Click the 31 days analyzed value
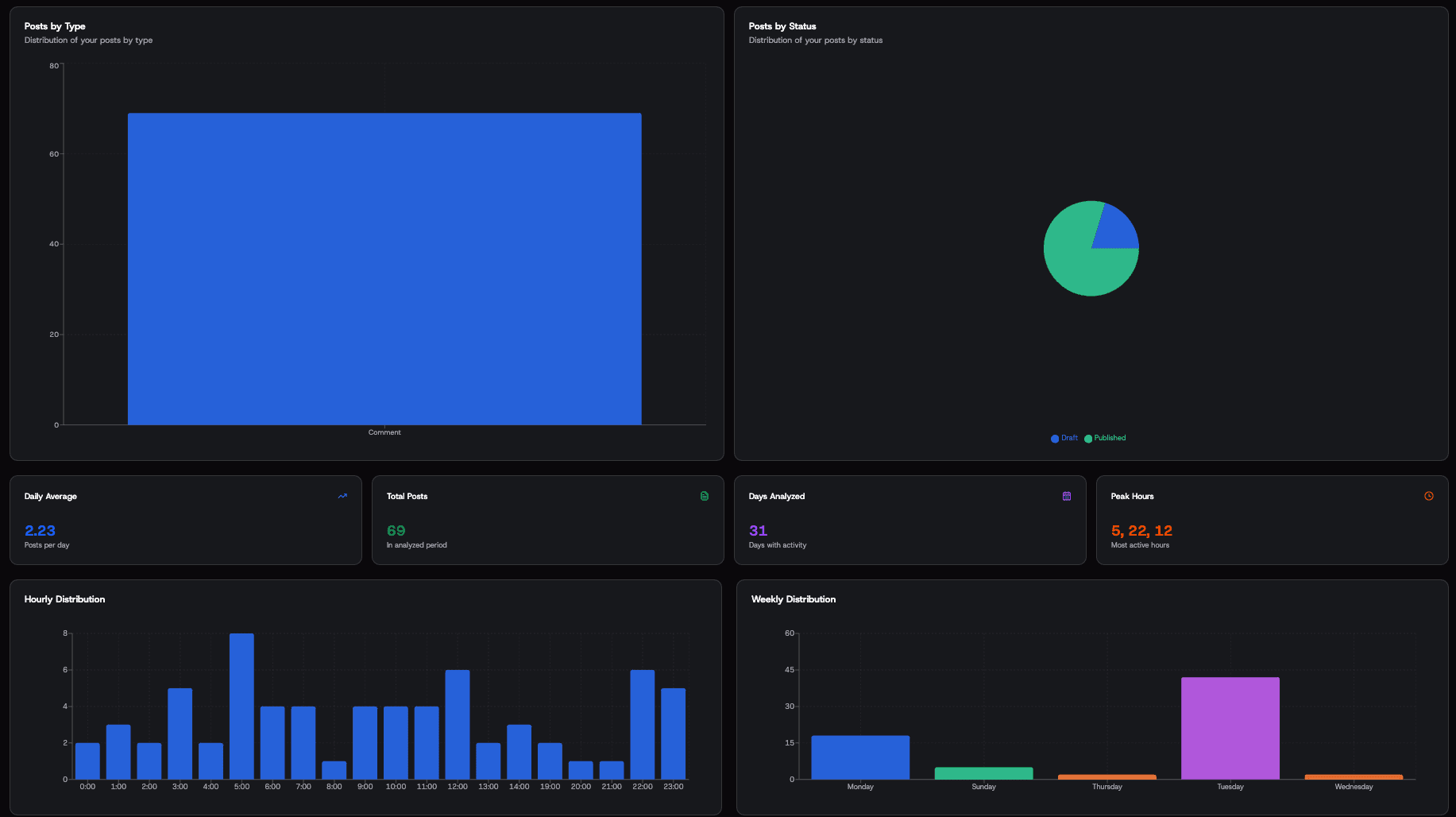The width and height of the screenshot is (1456, 817). point(758,531)
